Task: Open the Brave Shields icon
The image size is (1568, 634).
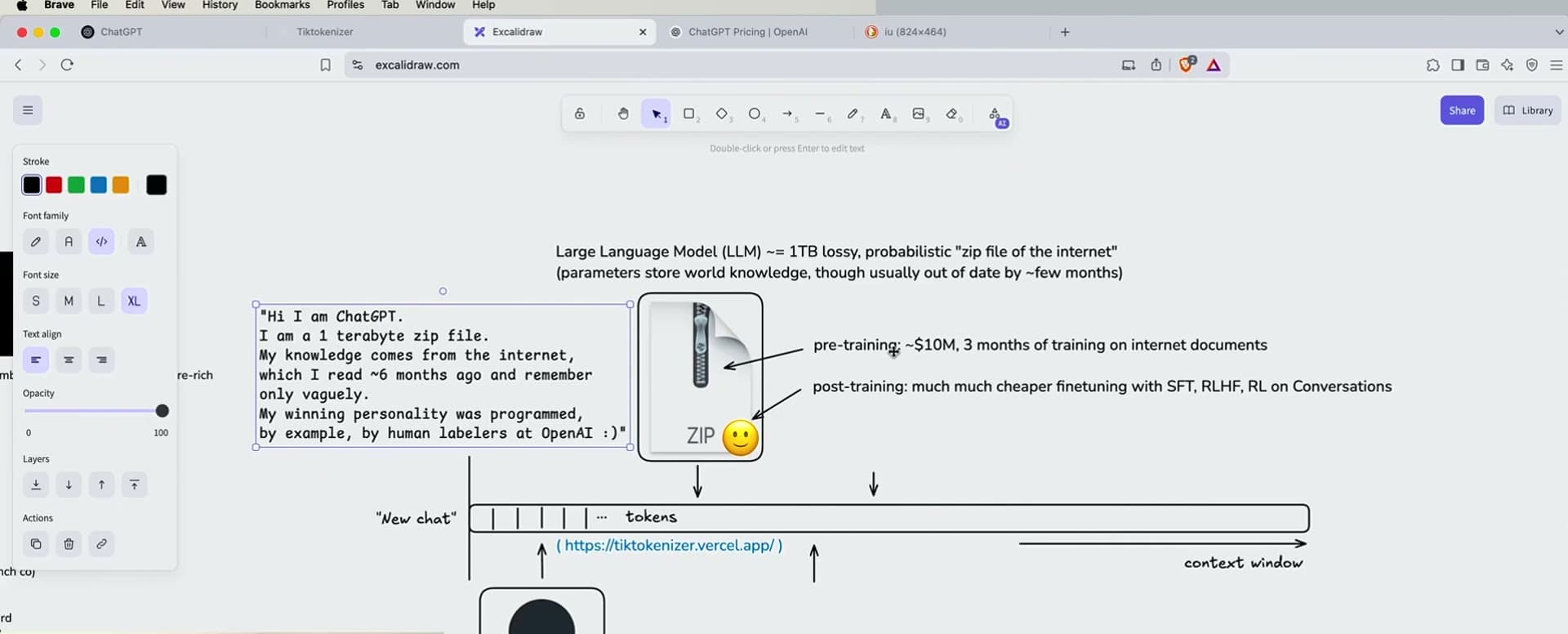Action: tap(1187, 65)
